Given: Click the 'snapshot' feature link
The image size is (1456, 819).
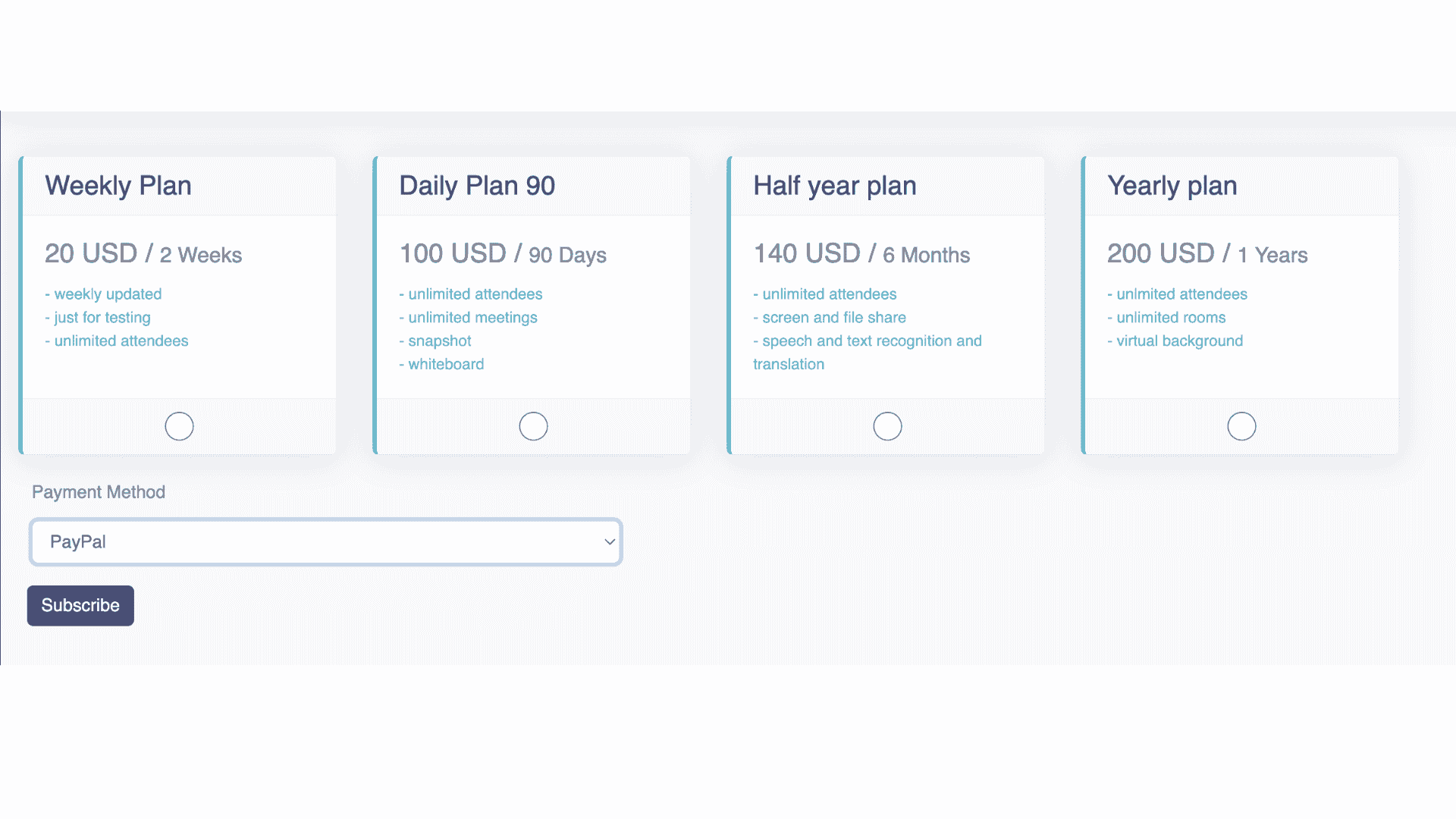Looking at the screenshot, I should (x=436, y=340).
